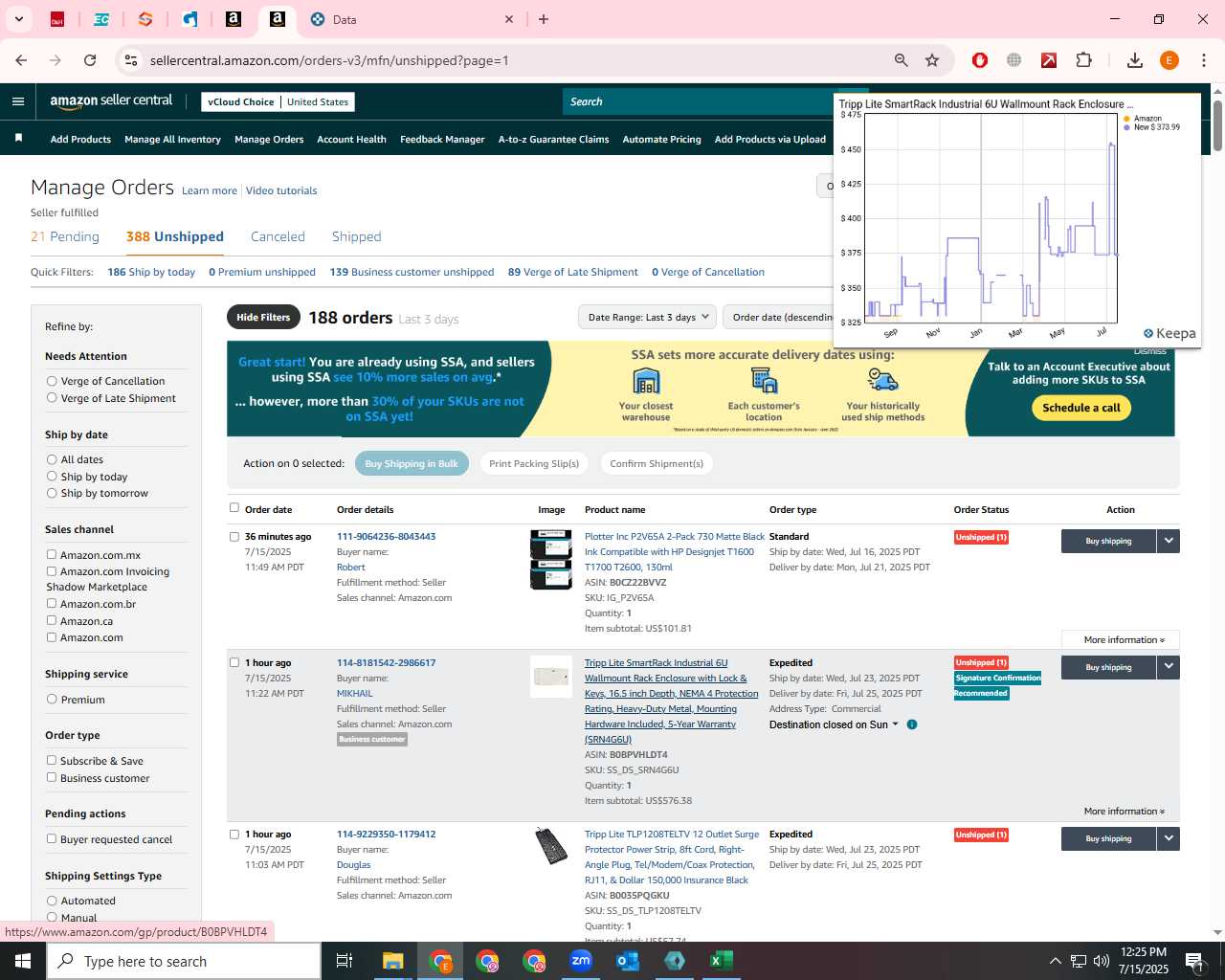
Task: Open File Explorer from the taskbar
Action: point(393,961)
